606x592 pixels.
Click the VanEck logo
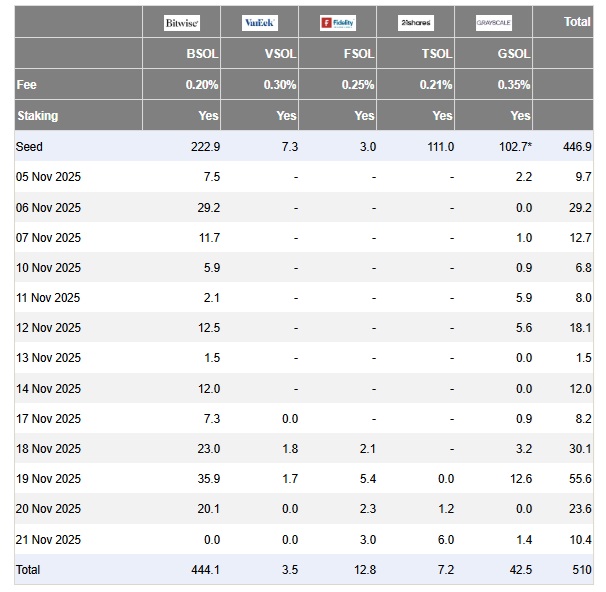tap(260, 23)
